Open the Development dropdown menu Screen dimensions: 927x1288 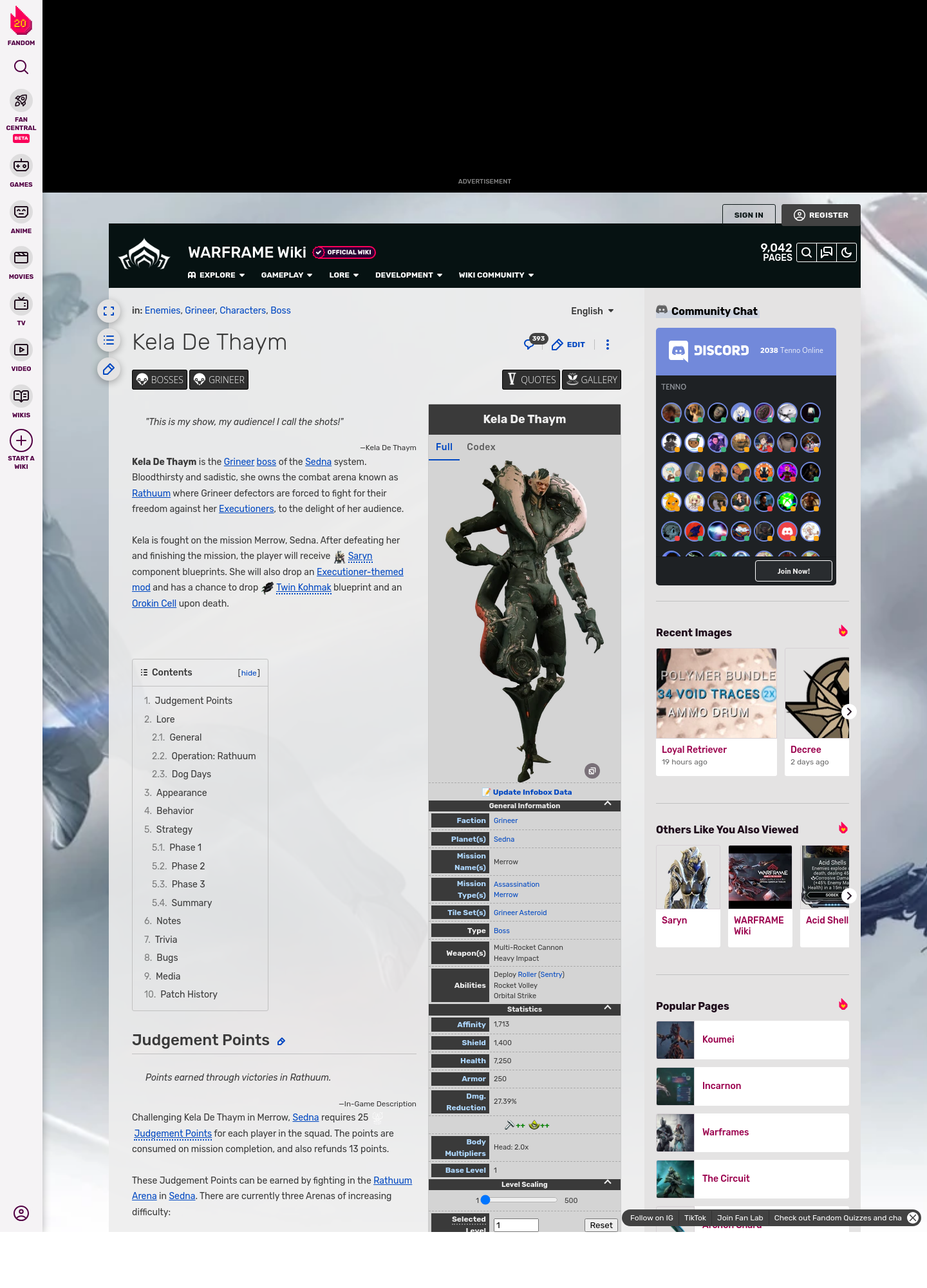[x=409, y=275]
